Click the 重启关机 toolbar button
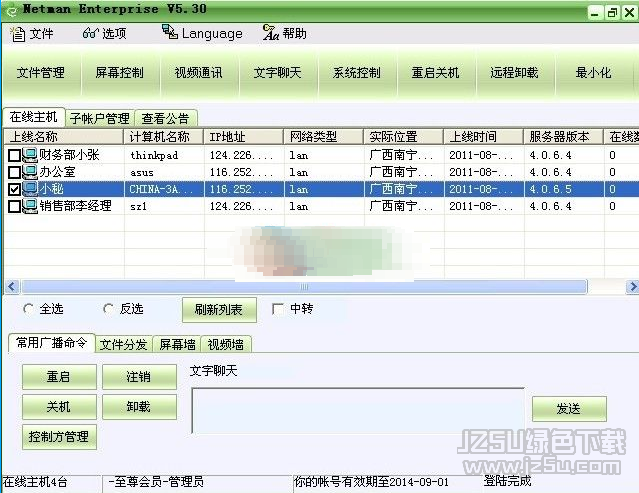Viewport: 639px width, 493px height. (x=436, y=73)
